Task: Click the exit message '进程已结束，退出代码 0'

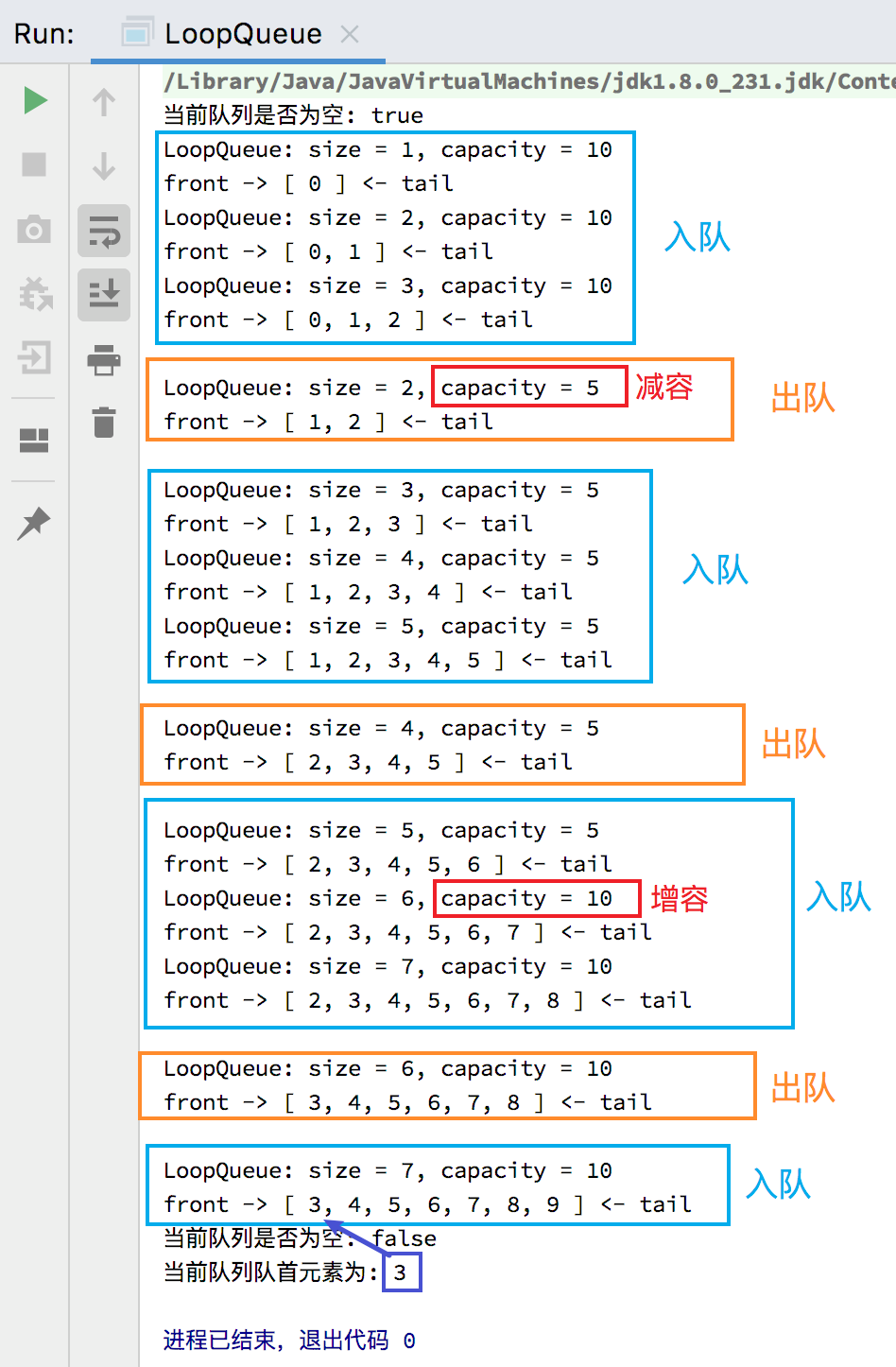Action: coord(289,1341)
